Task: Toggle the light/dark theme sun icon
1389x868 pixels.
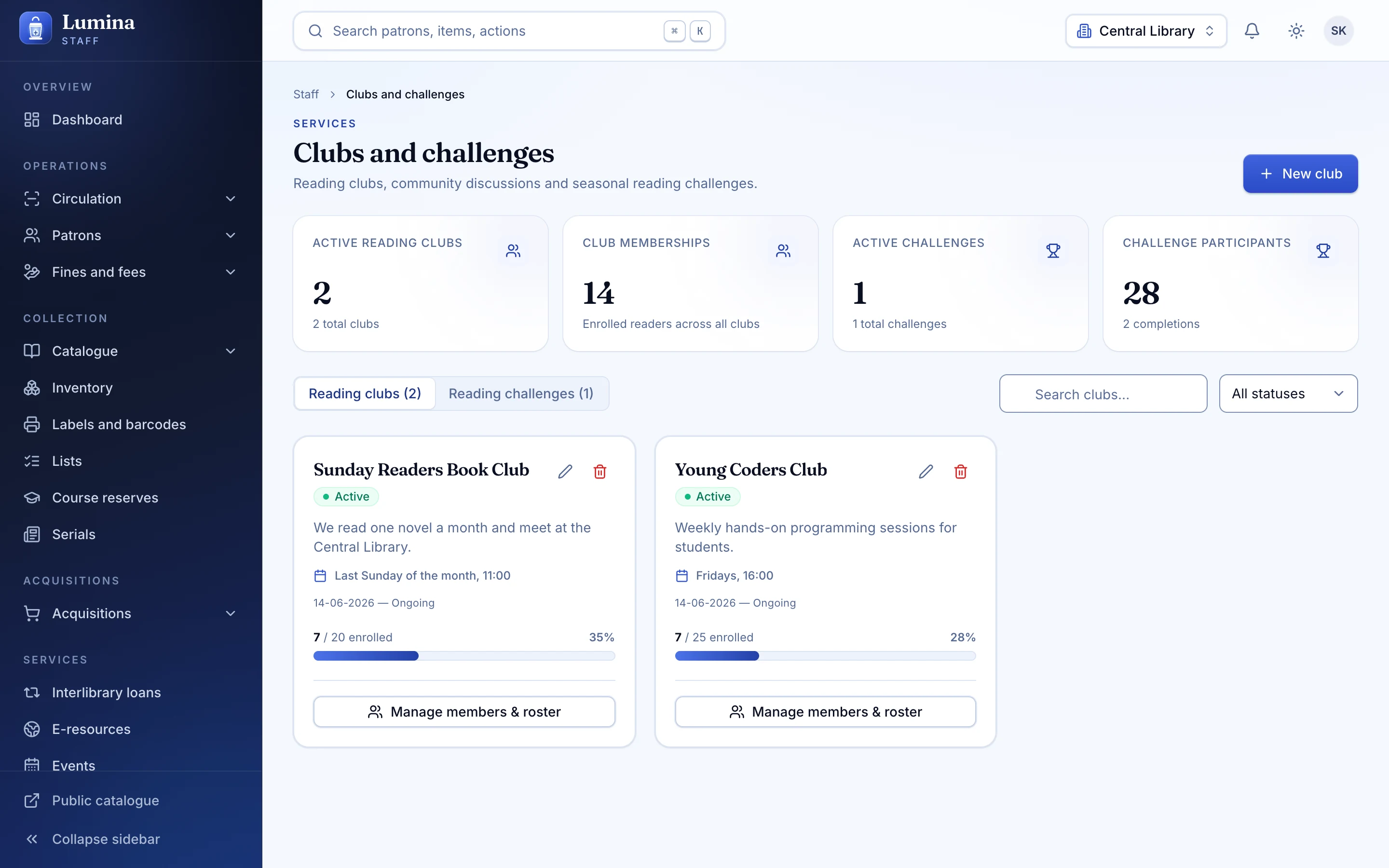Action: (x=1296, y=31)
